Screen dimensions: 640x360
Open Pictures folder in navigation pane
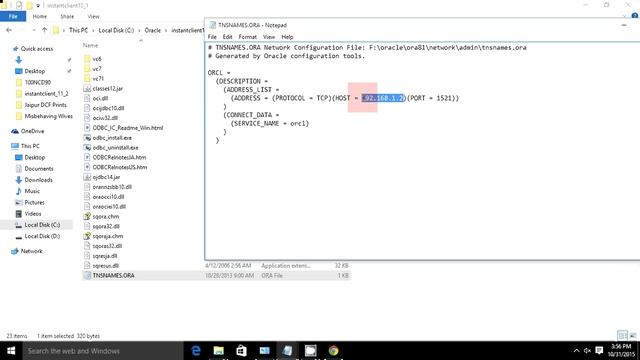[x=34, y=202]
